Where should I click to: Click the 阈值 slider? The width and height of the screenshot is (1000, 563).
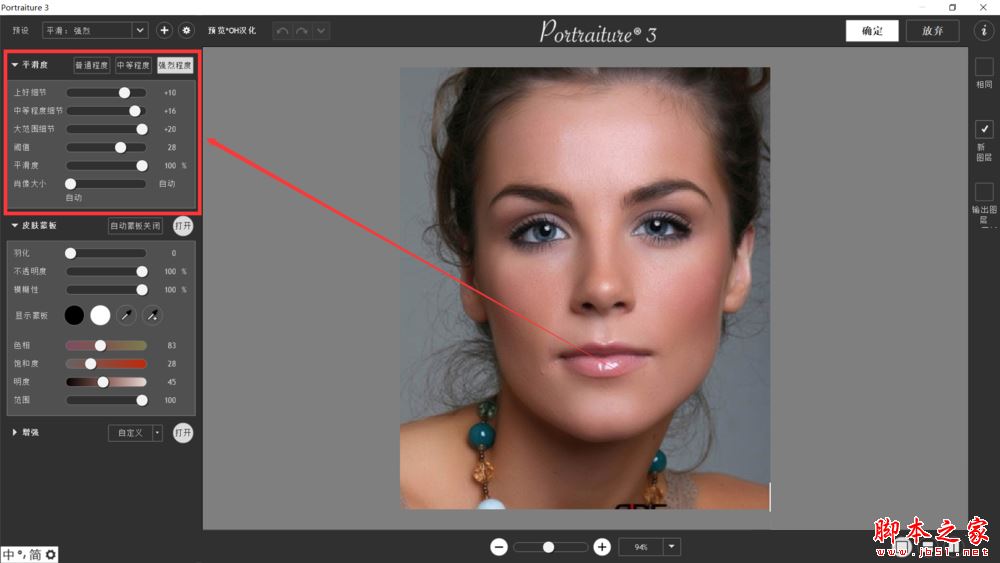107,147
